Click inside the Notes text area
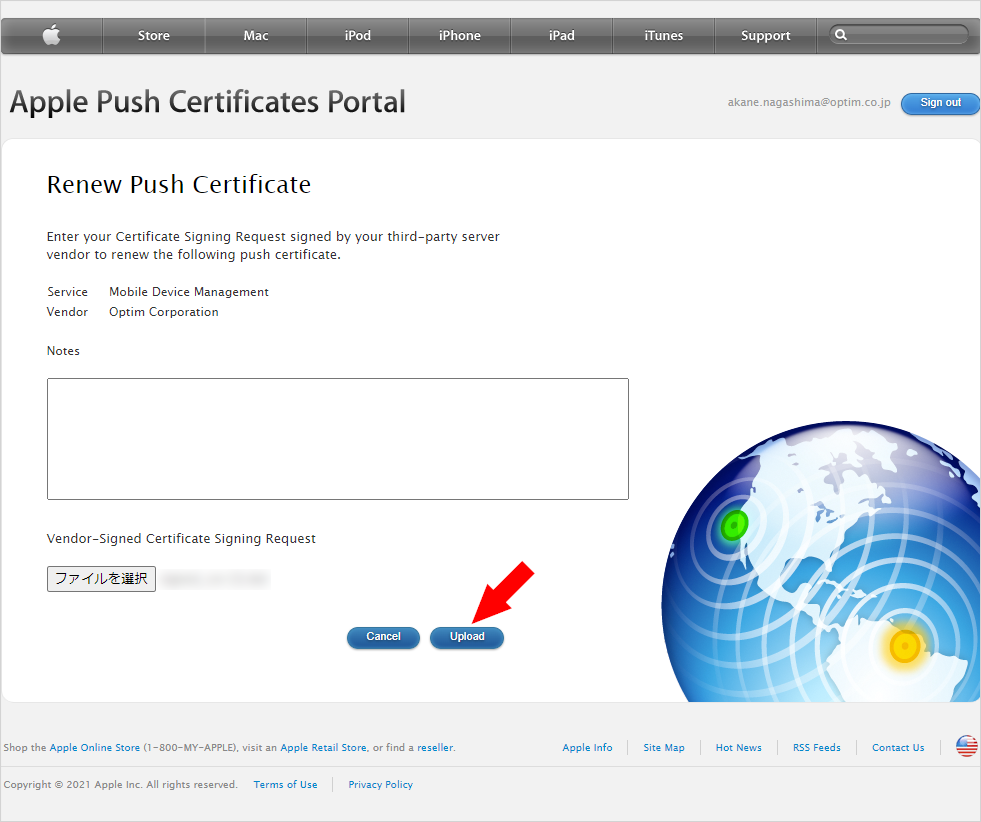 [338, 439]
